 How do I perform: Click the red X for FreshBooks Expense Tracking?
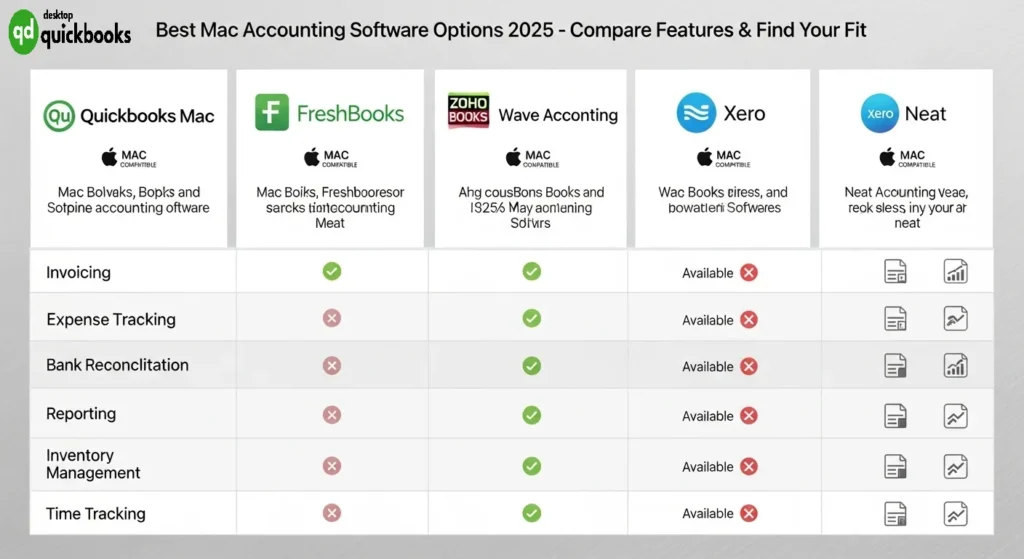coord(332,318)
